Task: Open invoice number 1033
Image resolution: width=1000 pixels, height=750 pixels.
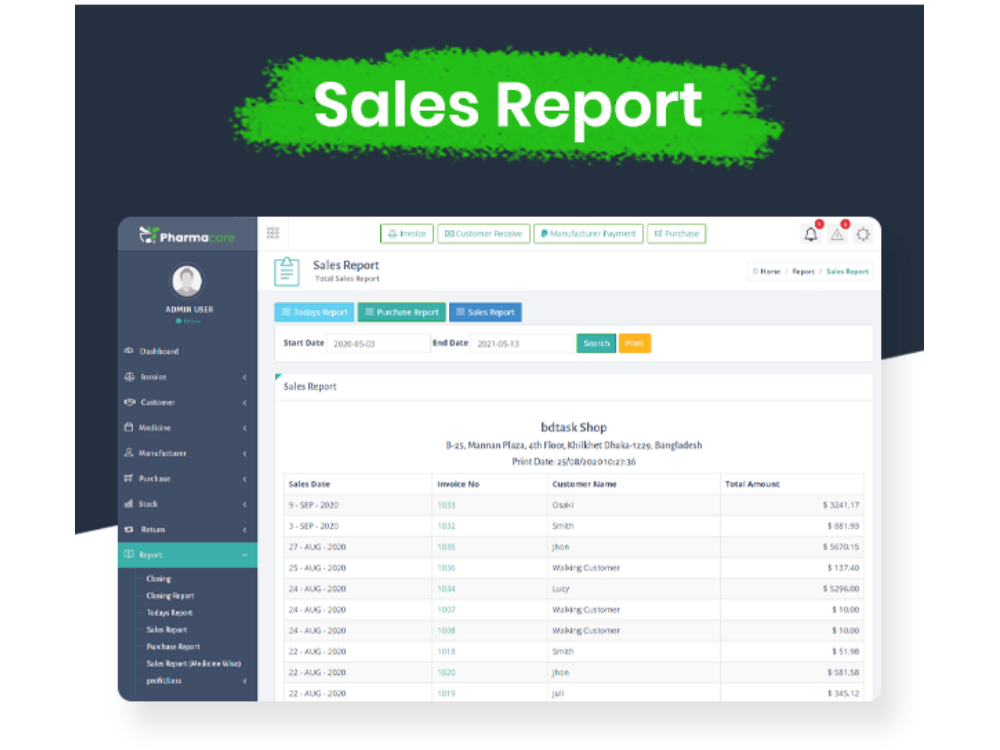Action: 446,505
